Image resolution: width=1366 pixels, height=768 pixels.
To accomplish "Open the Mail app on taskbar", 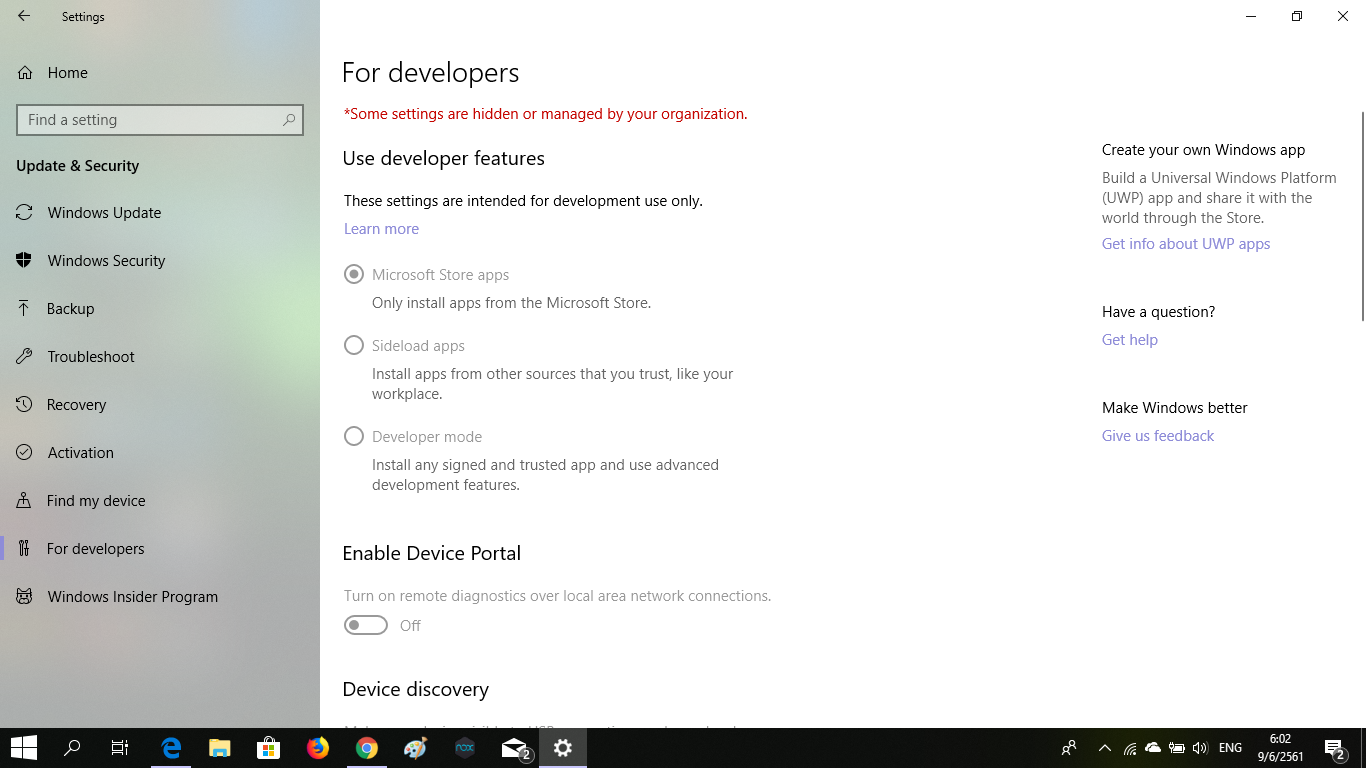I will coord(514,748).
